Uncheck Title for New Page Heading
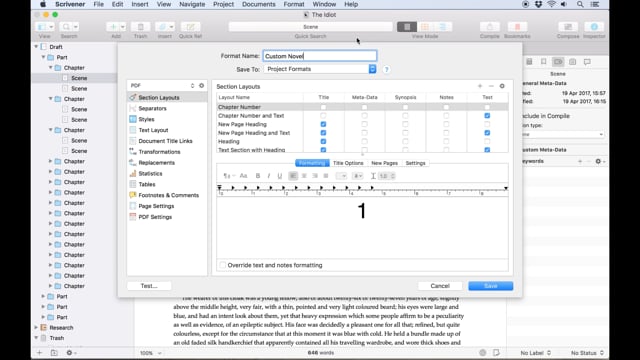The width and height of the screenshot is (640, 360). click(323, 124)
